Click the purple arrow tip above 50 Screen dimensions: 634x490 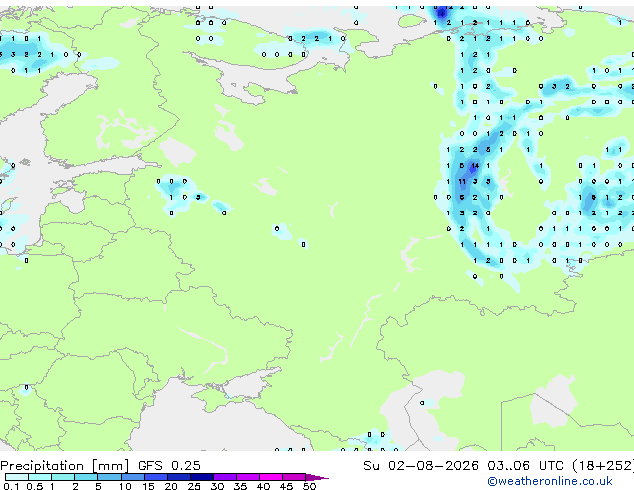point(317,477)
